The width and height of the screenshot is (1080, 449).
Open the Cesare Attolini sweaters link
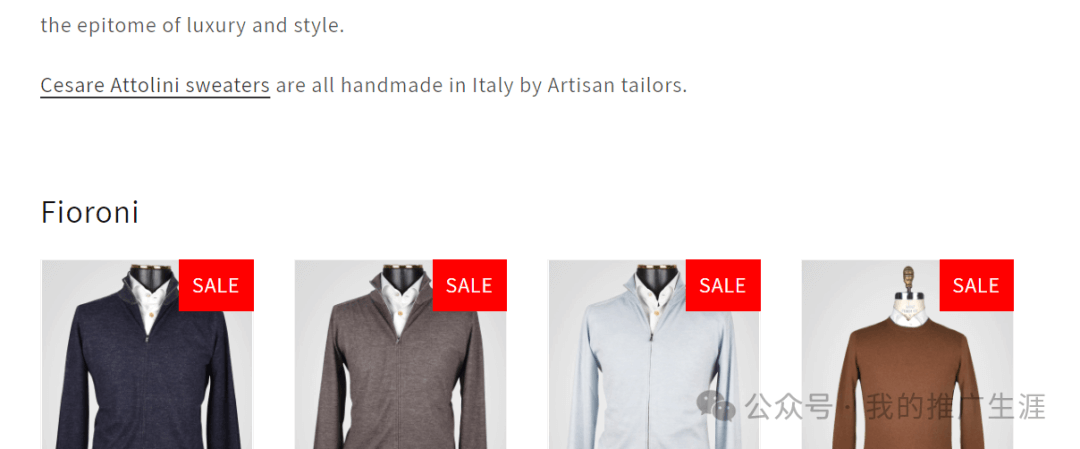coord(155,85)
